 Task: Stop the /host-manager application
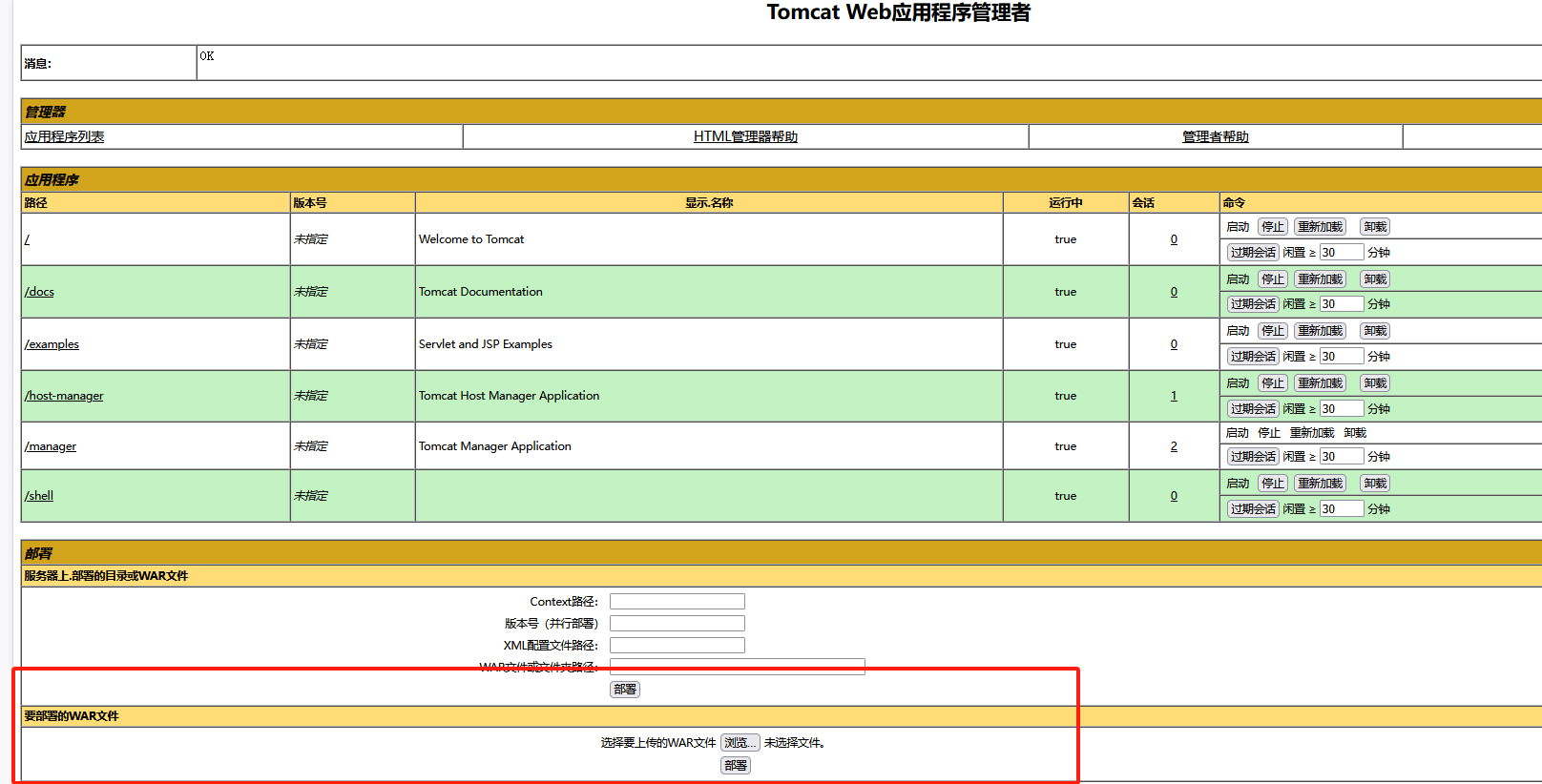coord(1273,383)
